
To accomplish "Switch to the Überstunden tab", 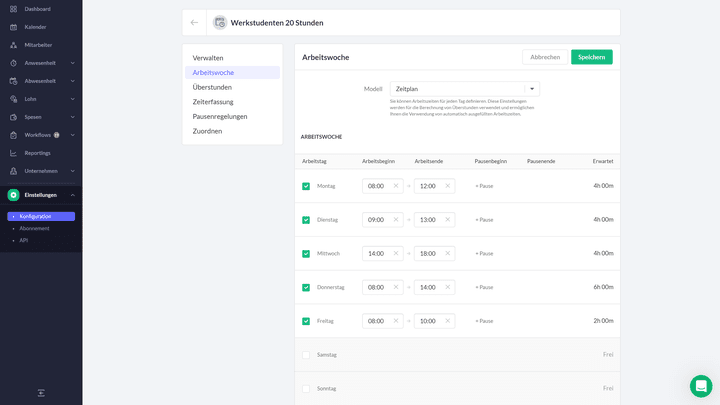I will pos(212,87).
